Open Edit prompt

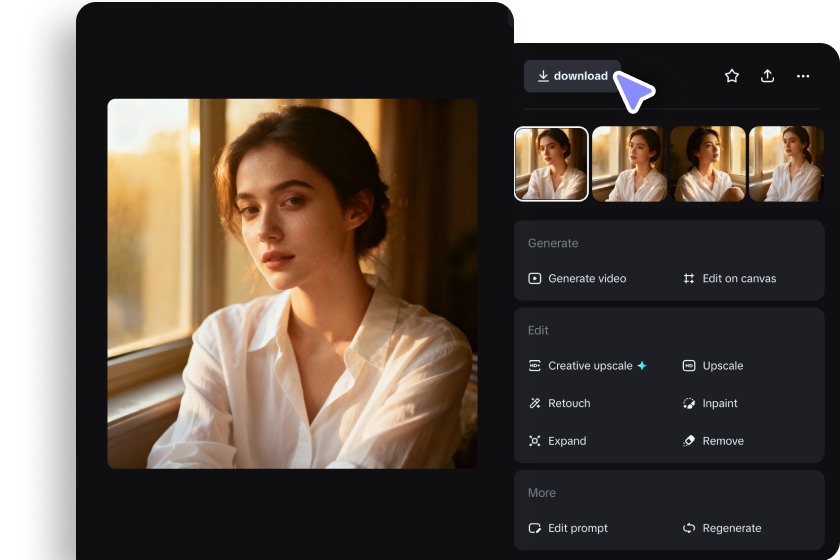[568, 528]
